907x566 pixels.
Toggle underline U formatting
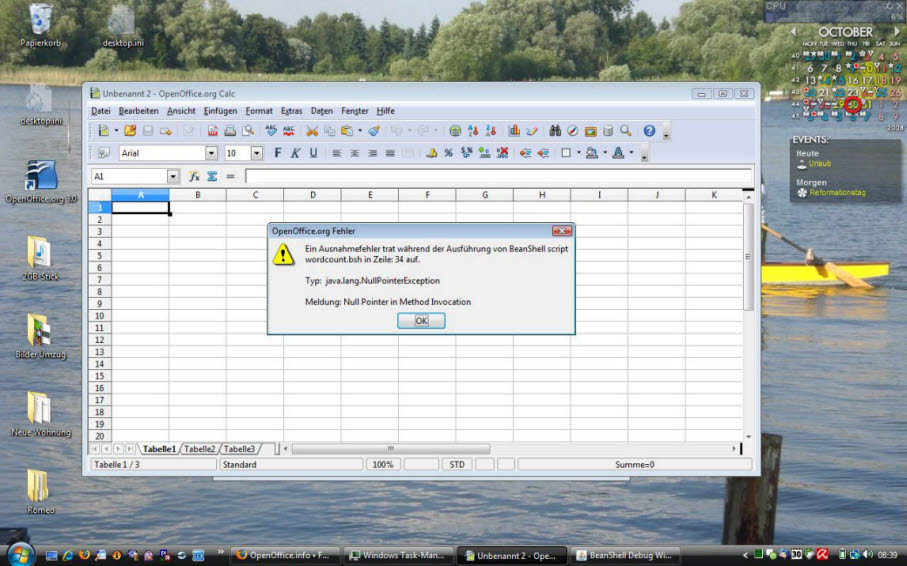pos(313,153)
